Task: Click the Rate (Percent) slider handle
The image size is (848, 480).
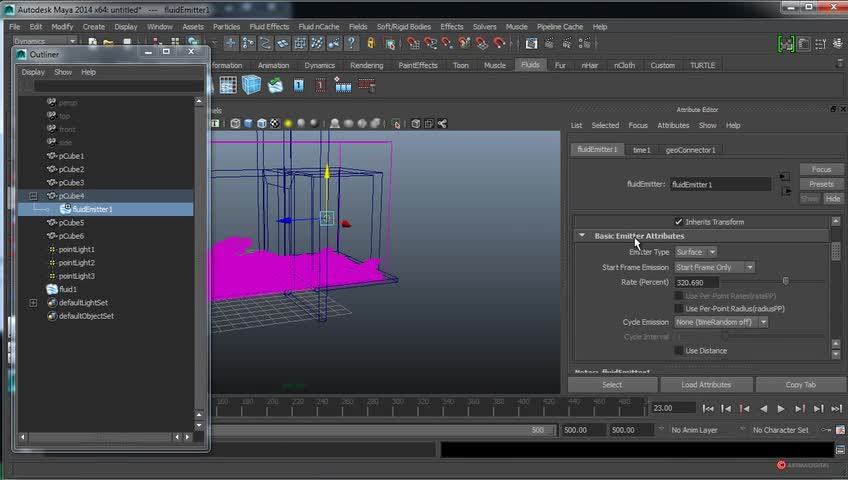Action: tap(785, 282)
